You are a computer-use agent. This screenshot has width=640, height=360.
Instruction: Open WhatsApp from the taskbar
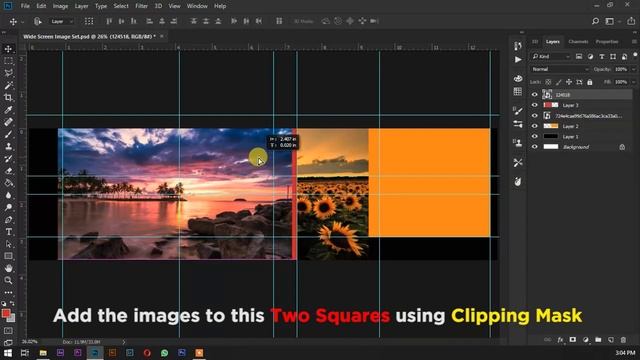pyautogui.click(x=164, y=353)
